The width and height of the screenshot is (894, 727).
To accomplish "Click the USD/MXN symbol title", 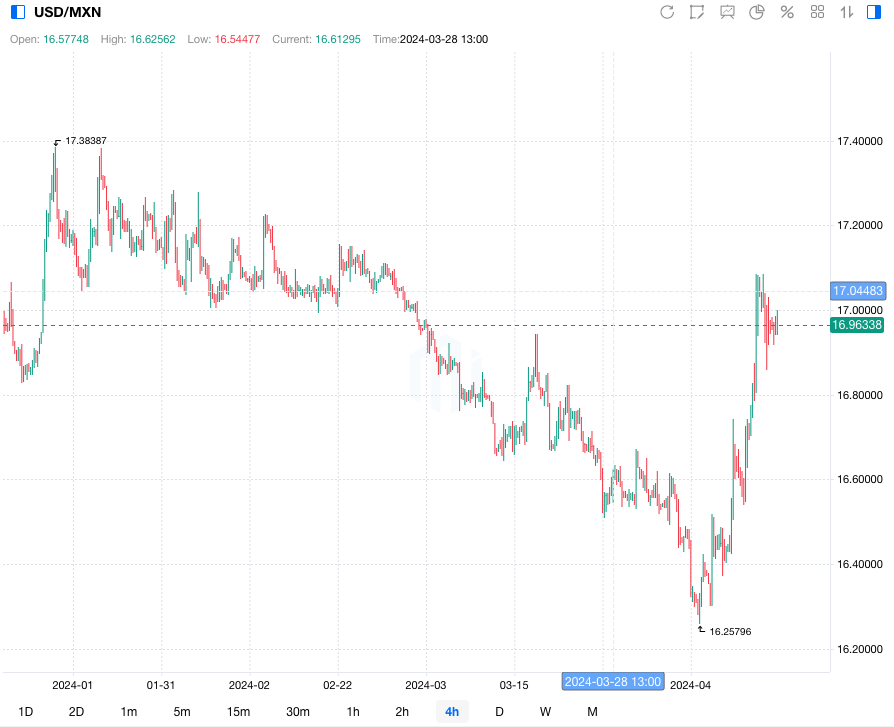I will (x=69, y=12).
